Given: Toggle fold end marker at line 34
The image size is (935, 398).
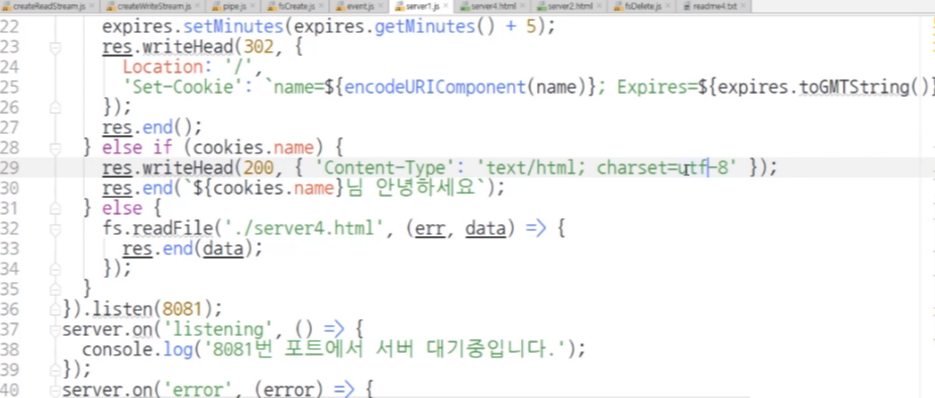Looking at the screenshot, I should pos(55,269).
